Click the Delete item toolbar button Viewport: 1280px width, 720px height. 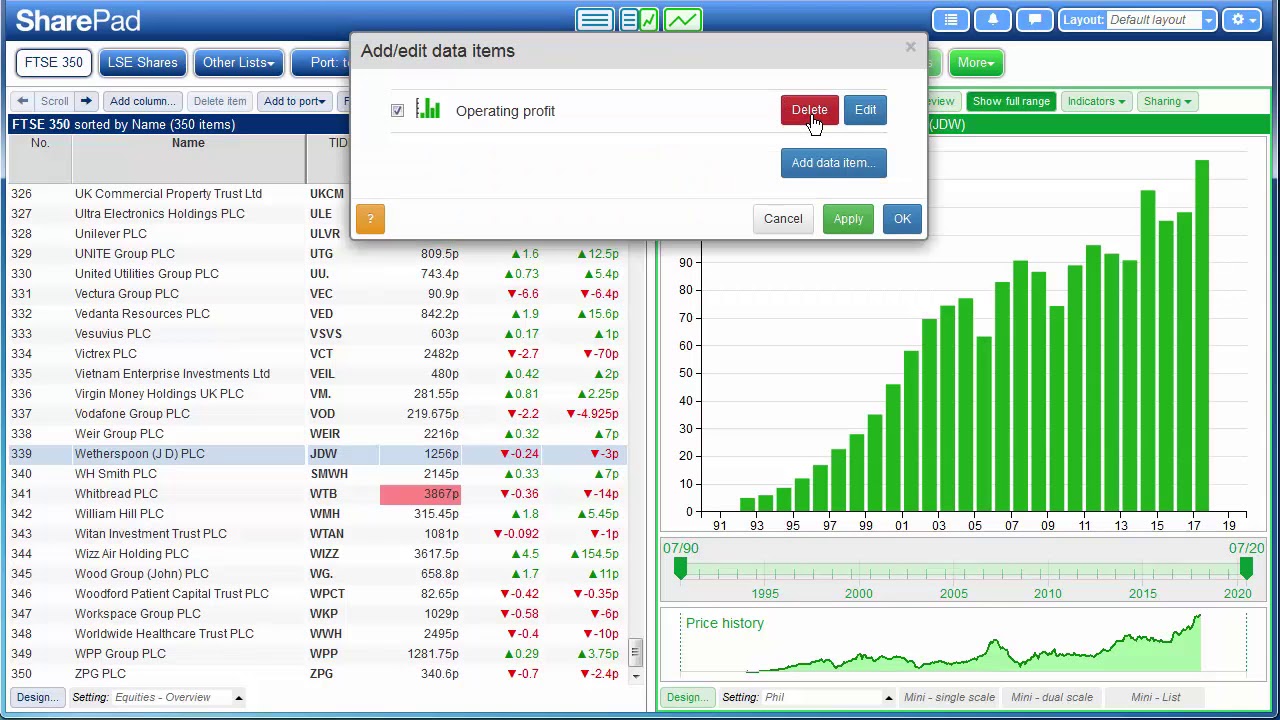click(219, 101)
